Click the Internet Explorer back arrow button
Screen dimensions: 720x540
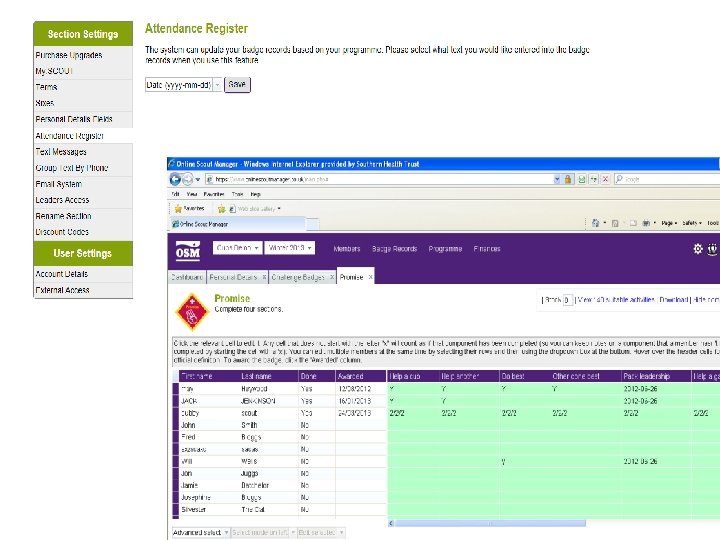click(175, 179)
